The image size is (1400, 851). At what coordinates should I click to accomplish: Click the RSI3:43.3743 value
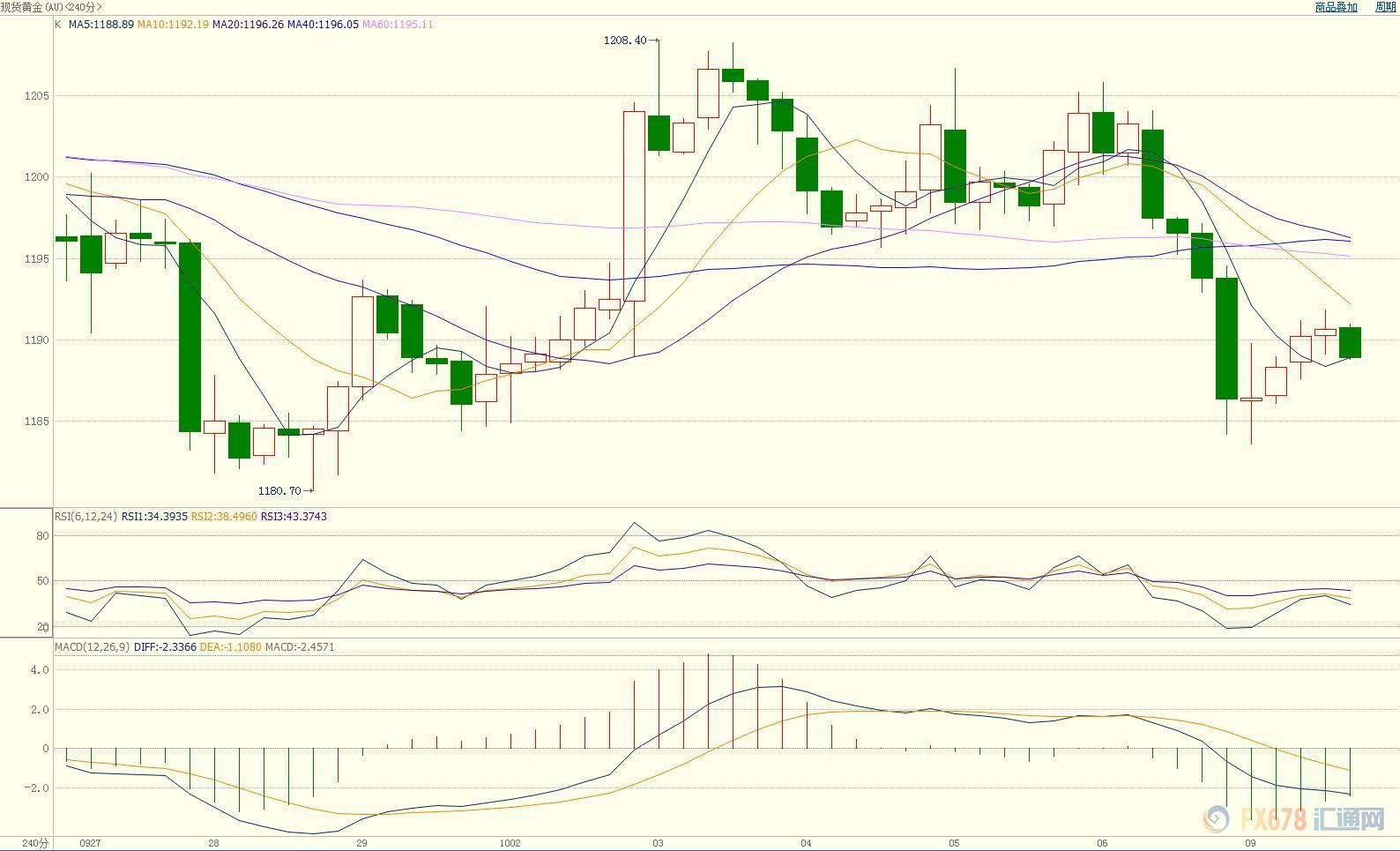(294, 517)
